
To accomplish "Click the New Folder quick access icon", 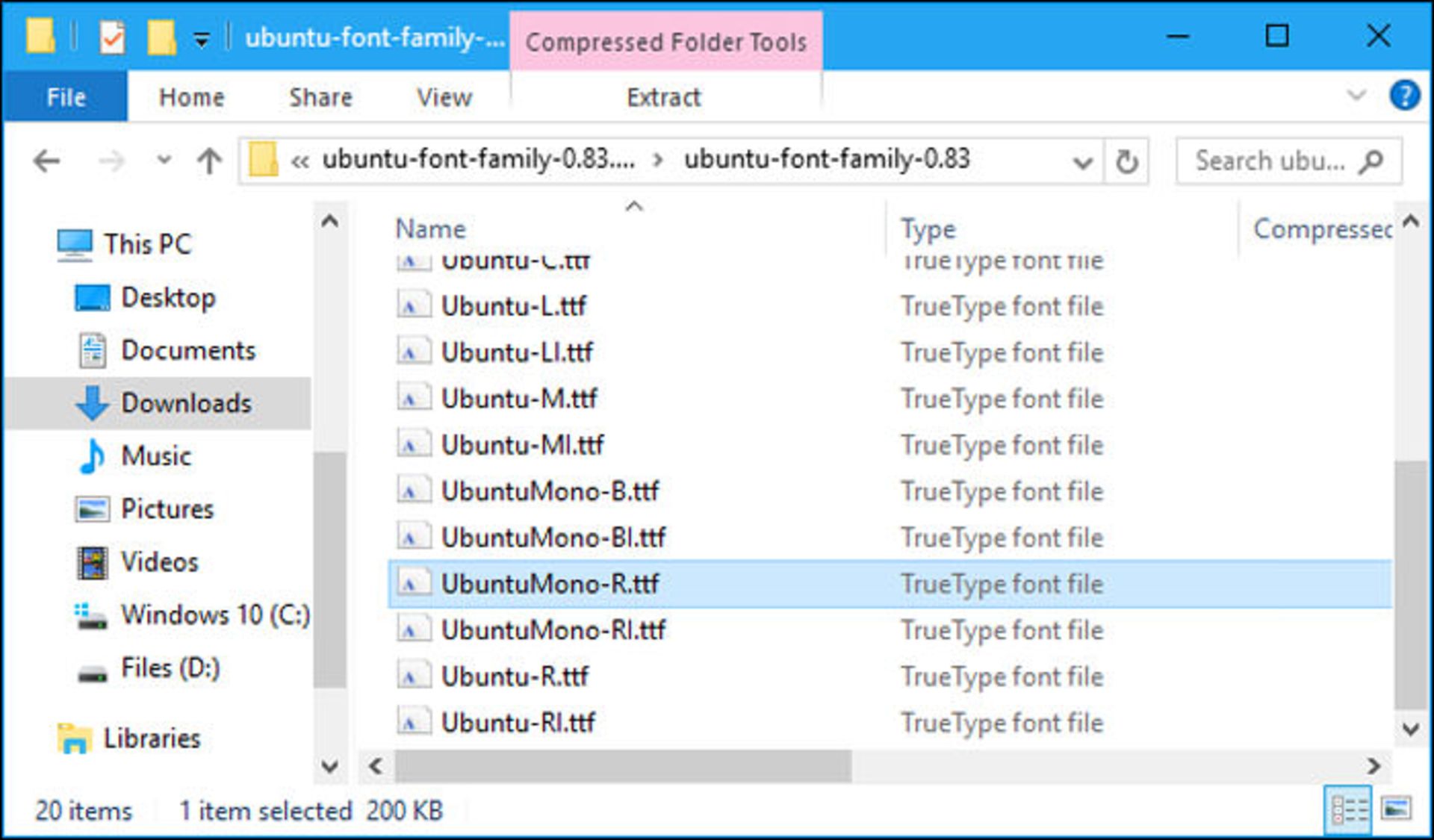I will pos(161,37).
